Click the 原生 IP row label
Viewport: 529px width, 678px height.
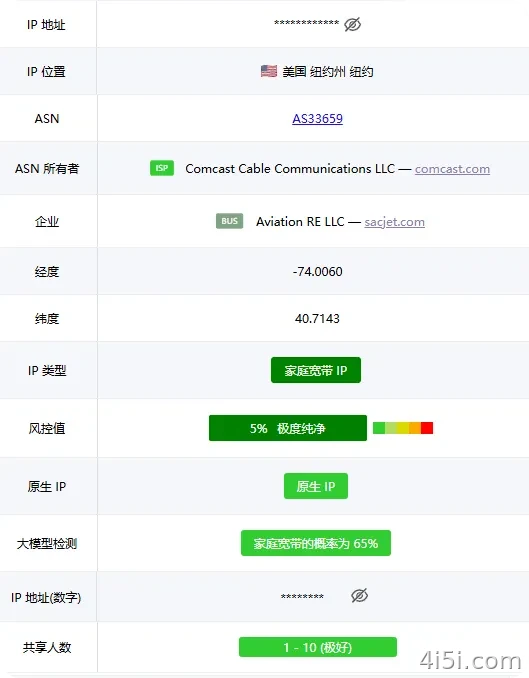coord(47,486)
